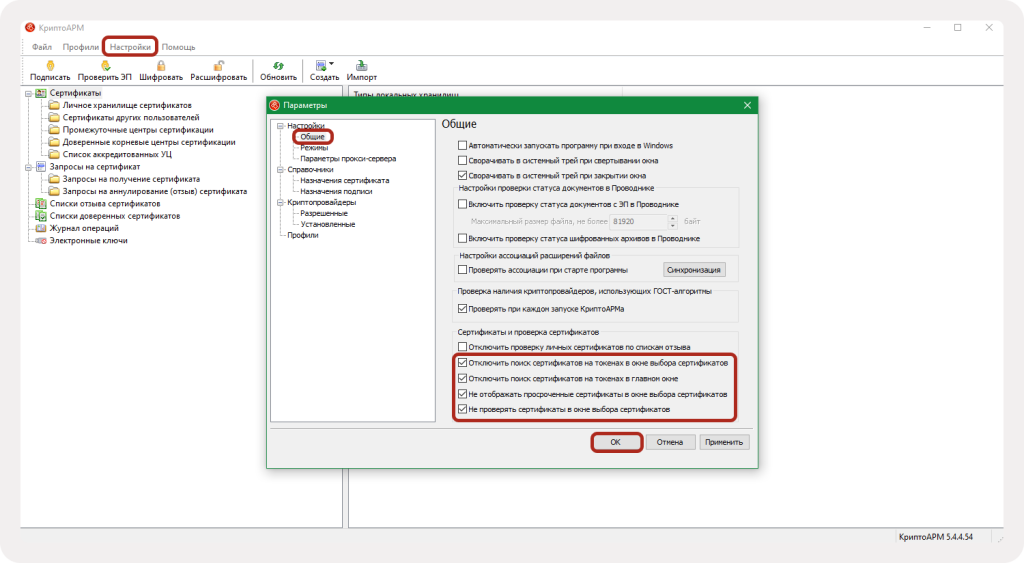Confirm the dialog with OK
Viewport: 1024px width, 563px height.
[615, 442]
